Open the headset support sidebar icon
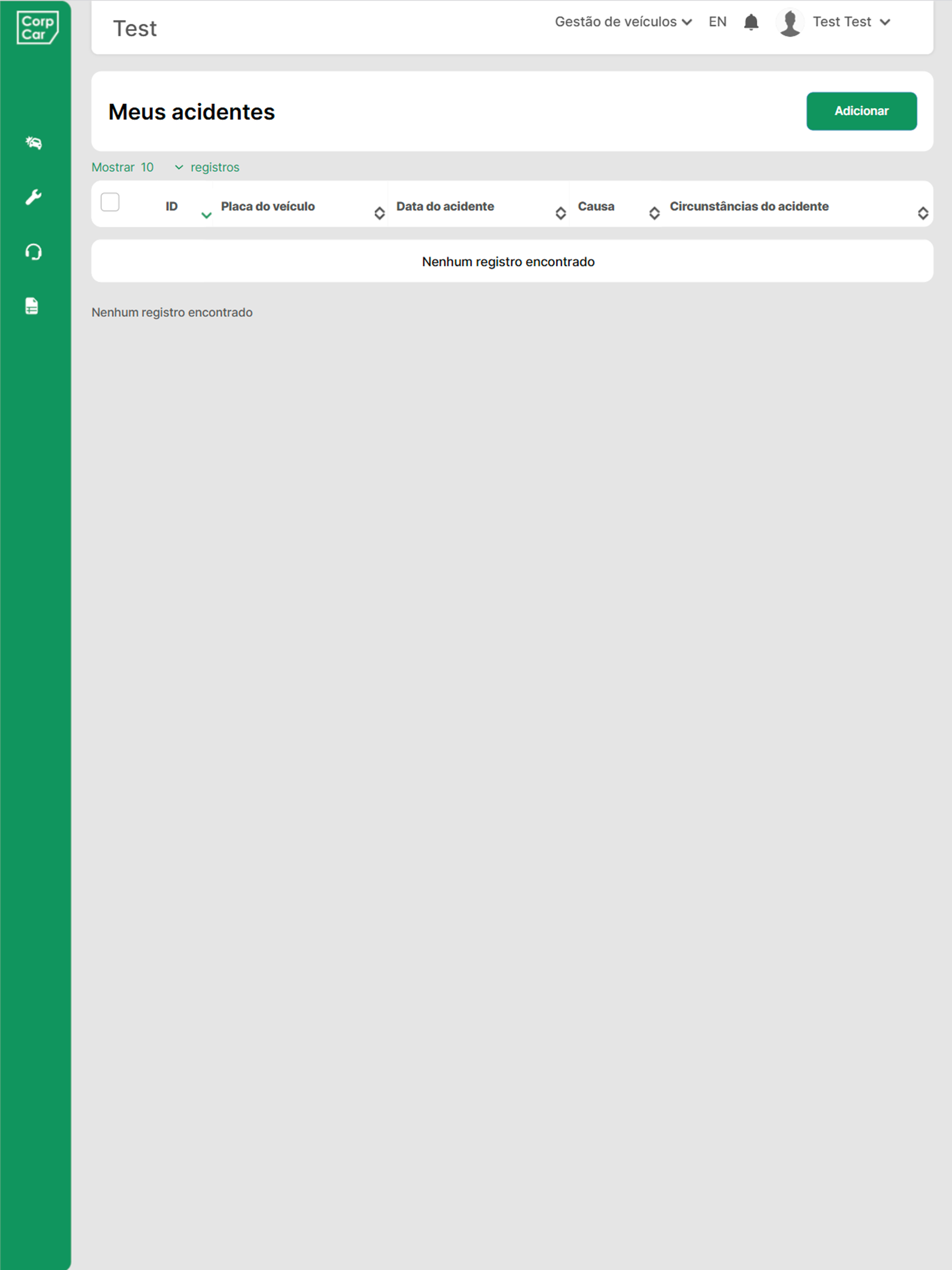 34,252
